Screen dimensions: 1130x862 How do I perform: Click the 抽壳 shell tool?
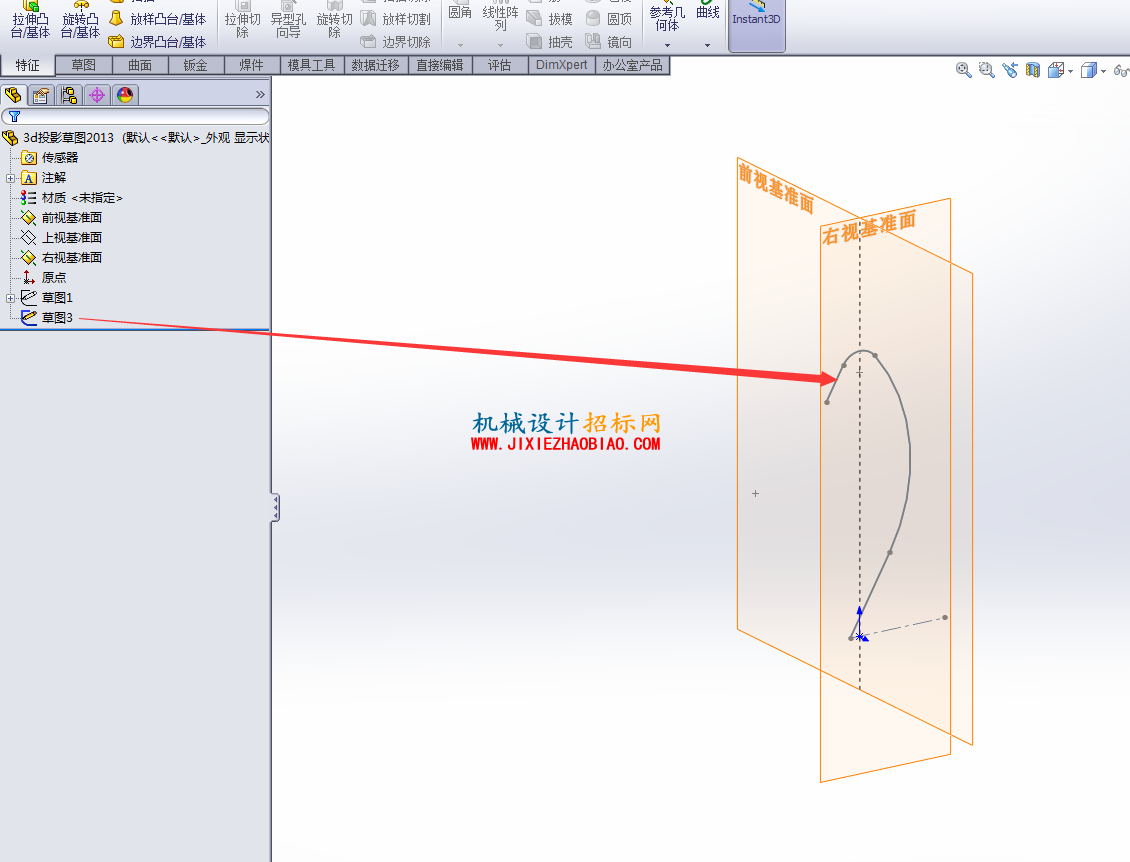550,42
